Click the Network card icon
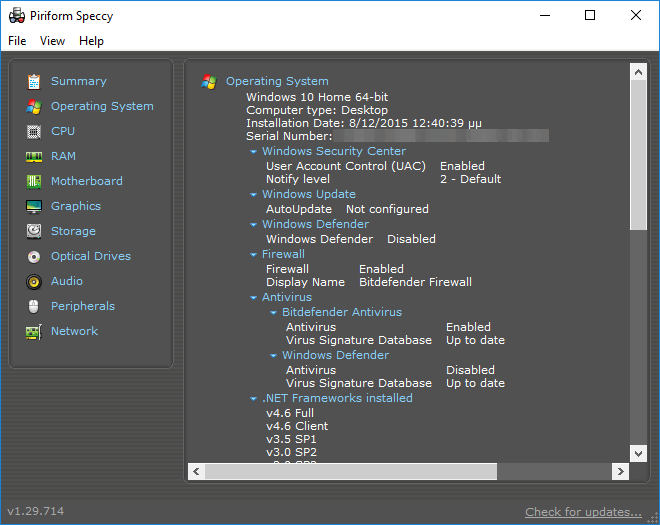The width and height of the screenshot is (660, 525). click(x=34, y=332)
